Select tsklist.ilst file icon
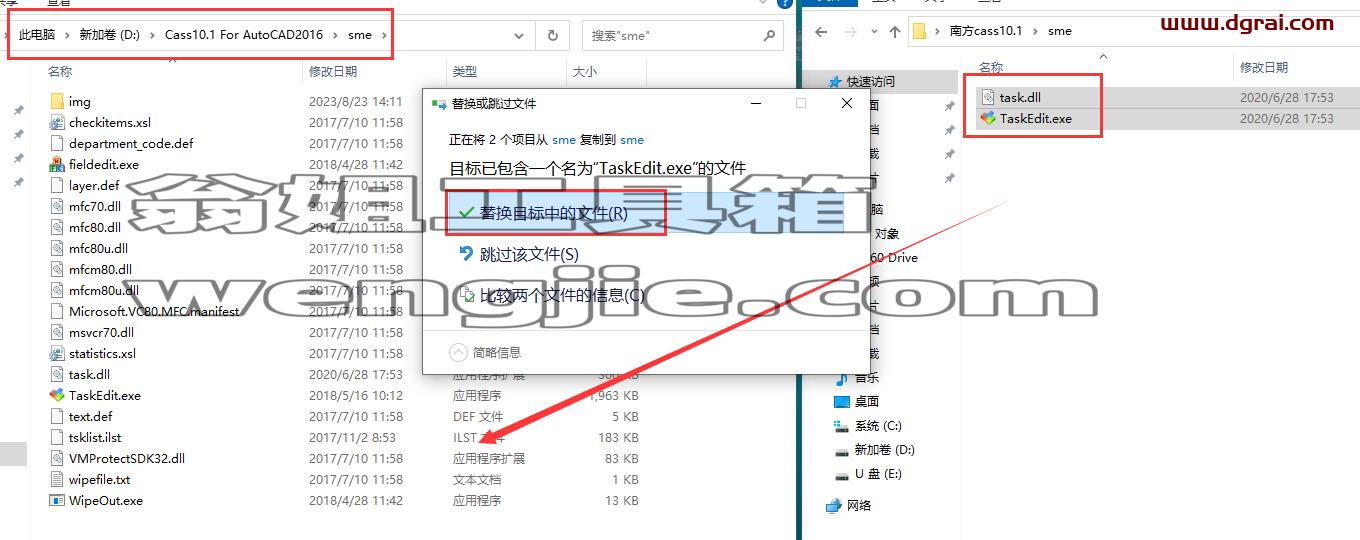This screenshot has height=540, width=1360. tap(57, 437)
